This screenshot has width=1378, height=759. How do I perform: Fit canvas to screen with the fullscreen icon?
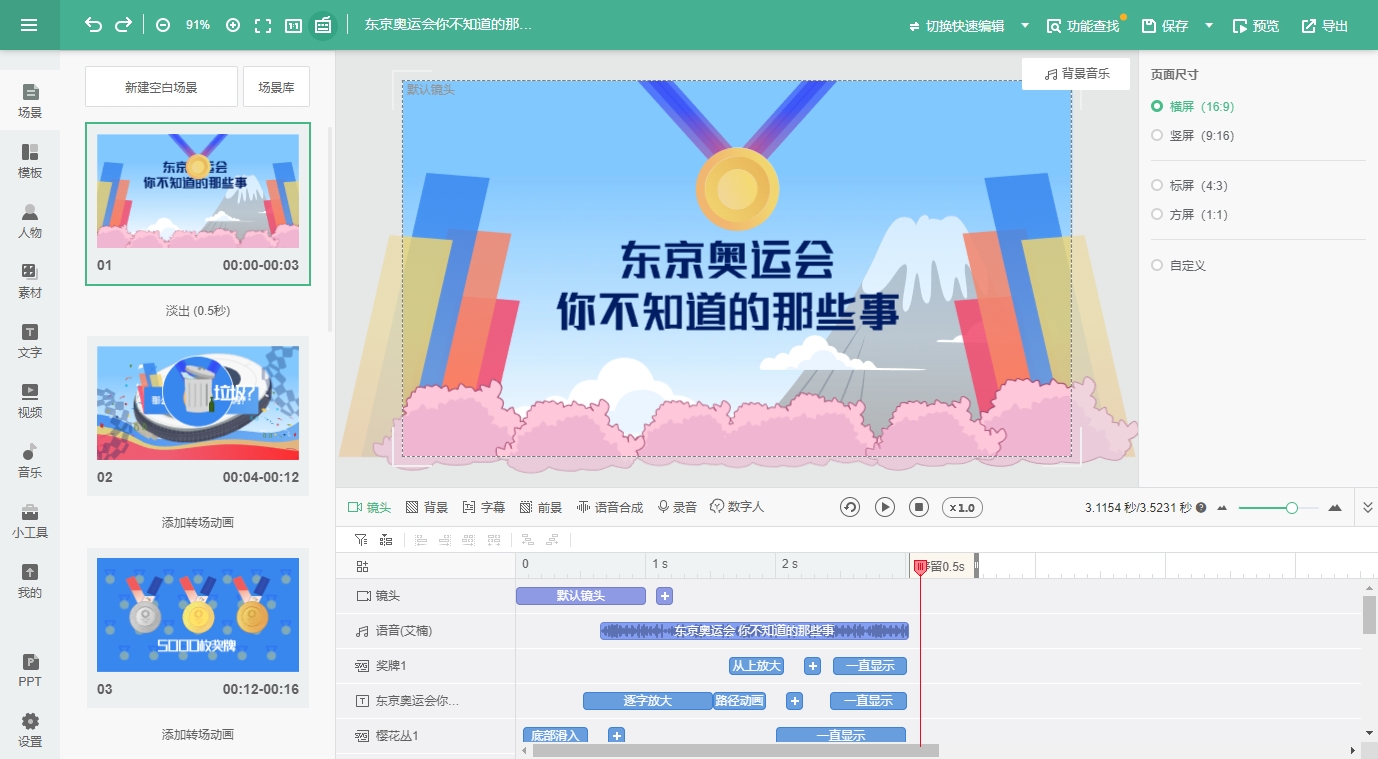263,25
